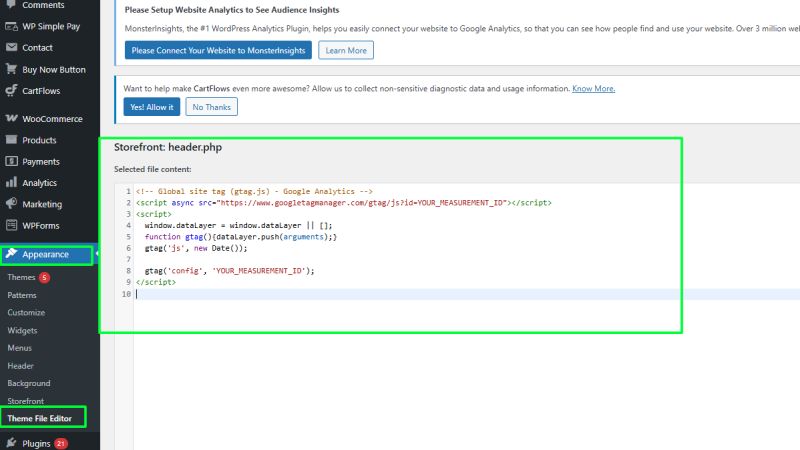Open Menus submenu item

pos(19,347)
